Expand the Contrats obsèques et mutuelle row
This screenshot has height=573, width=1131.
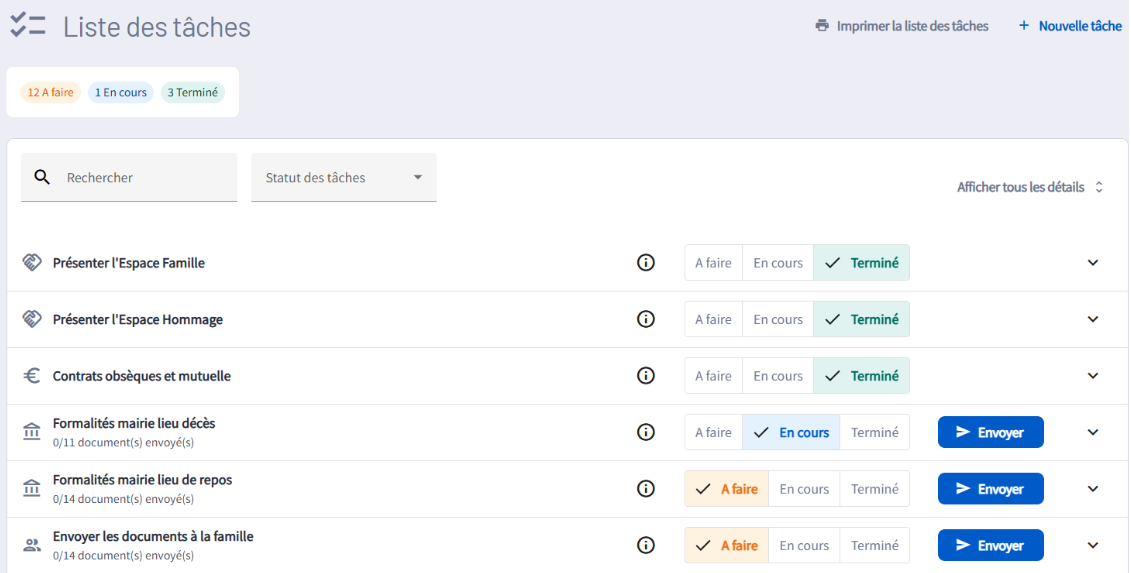point(1092,376)
